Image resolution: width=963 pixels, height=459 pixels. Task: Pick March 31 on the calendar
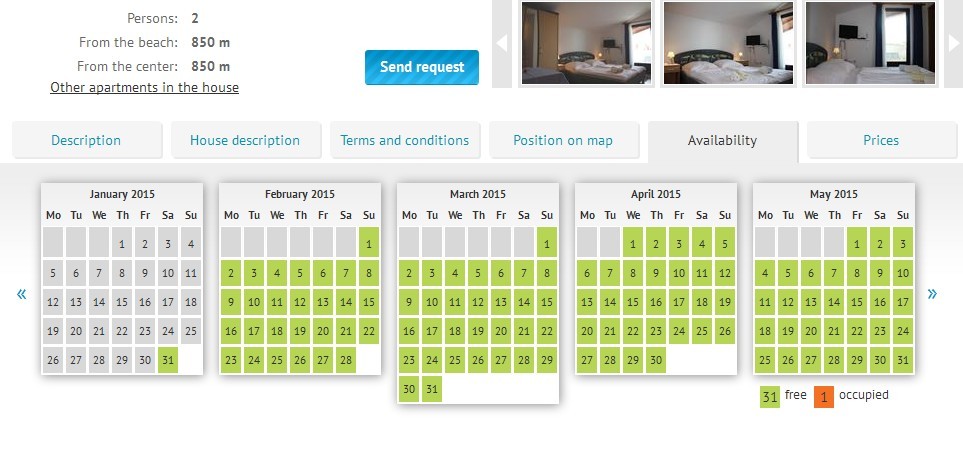[x=432, y=390]
